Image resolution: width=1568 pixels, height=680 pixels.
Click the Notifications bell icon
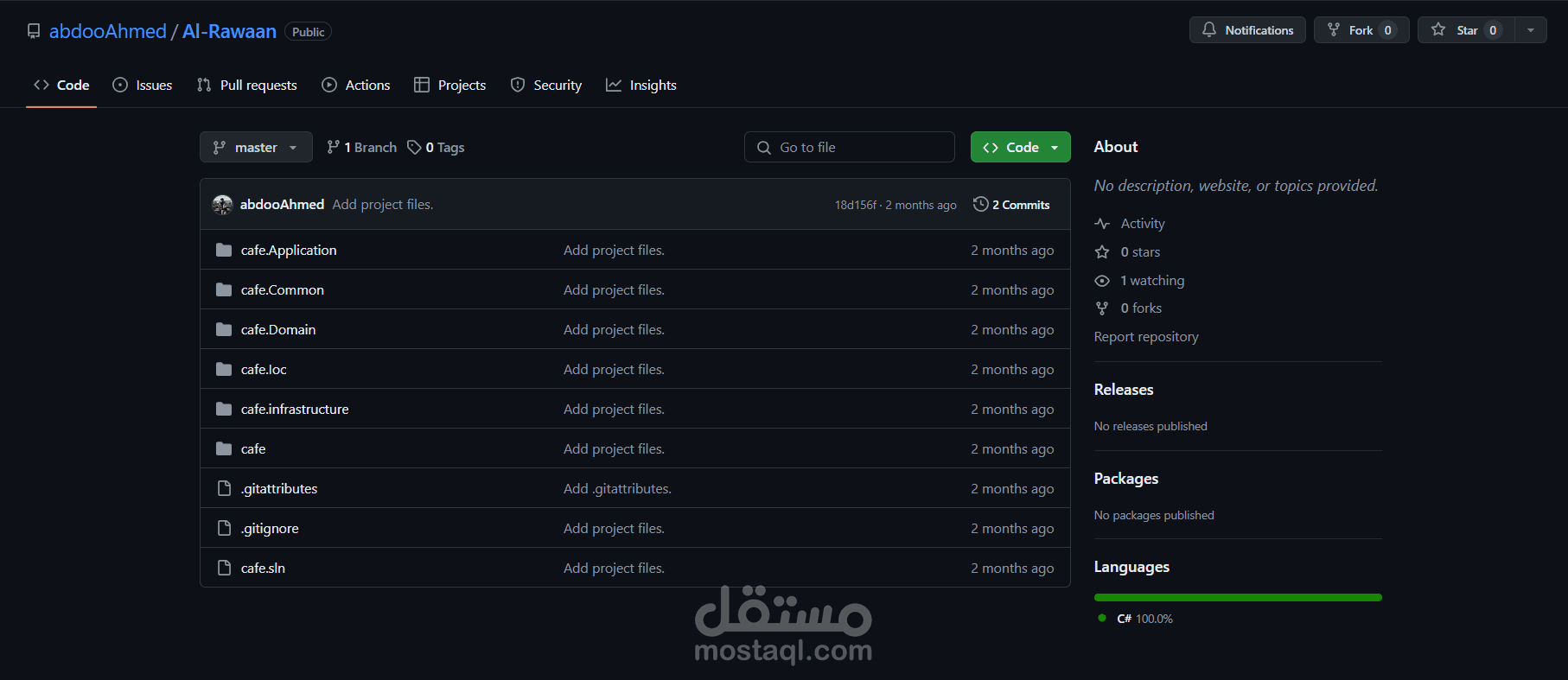(x=1208, y=29)
